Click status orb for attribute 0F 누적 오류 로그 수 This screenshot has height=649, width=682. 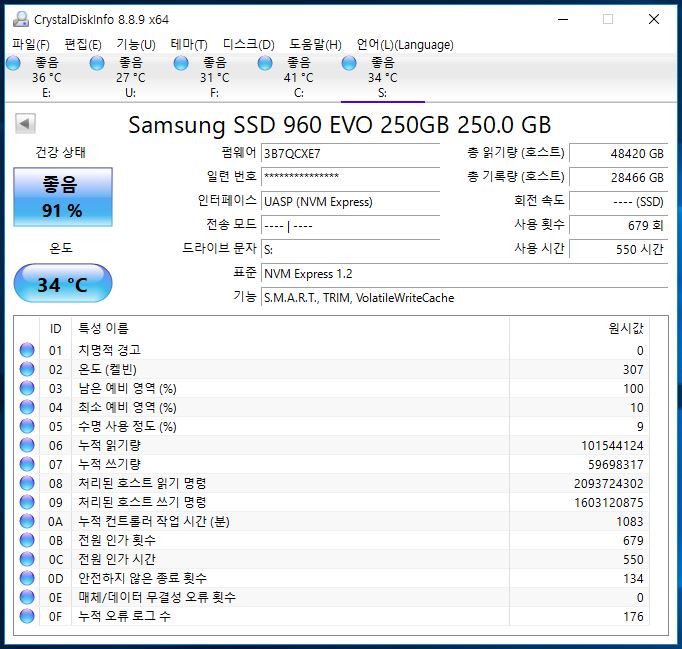27,616
